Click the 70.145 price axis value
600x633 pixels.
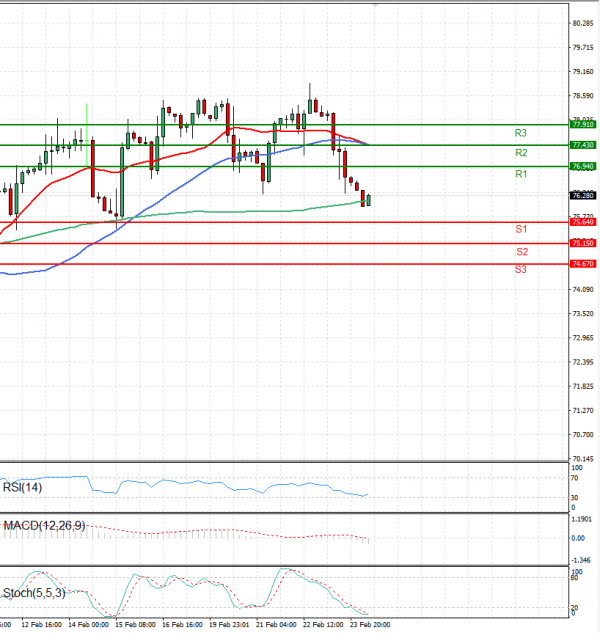[x=583, y=459]
